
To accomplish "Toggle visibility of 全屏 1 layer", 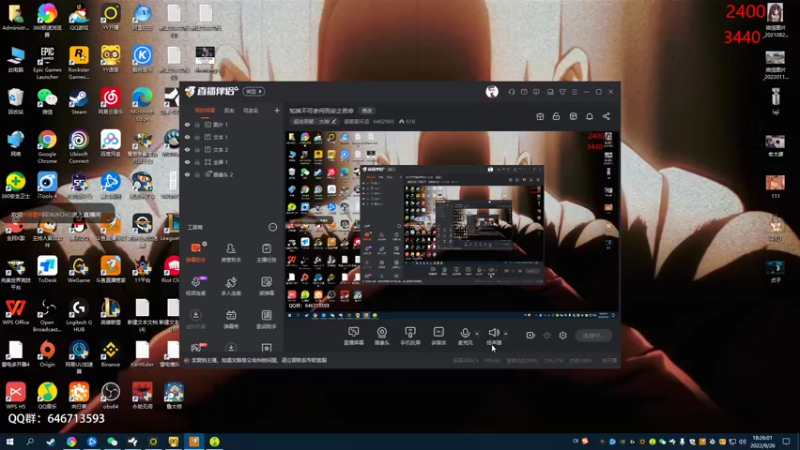I will coord(187,162).
